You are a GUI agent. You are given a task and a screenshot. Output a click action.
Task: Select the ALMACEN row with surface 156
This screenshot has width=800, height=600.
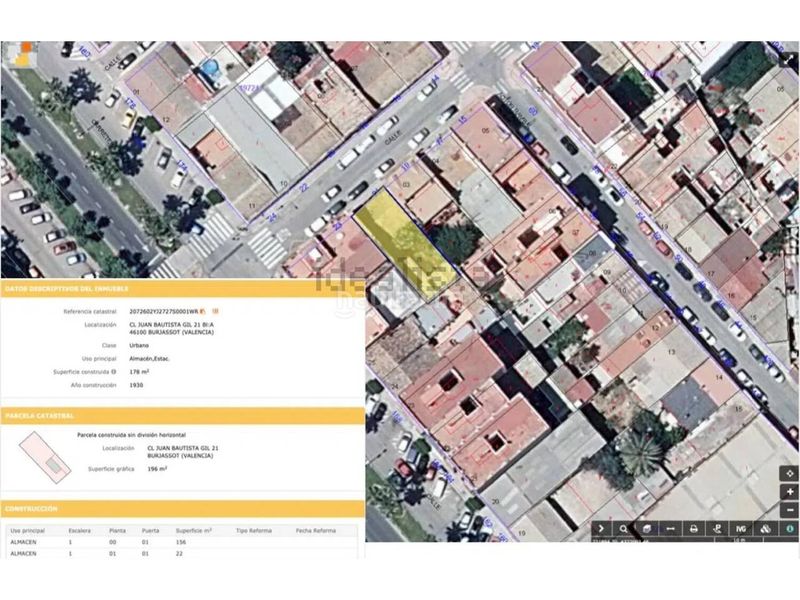tap(183, 542)
